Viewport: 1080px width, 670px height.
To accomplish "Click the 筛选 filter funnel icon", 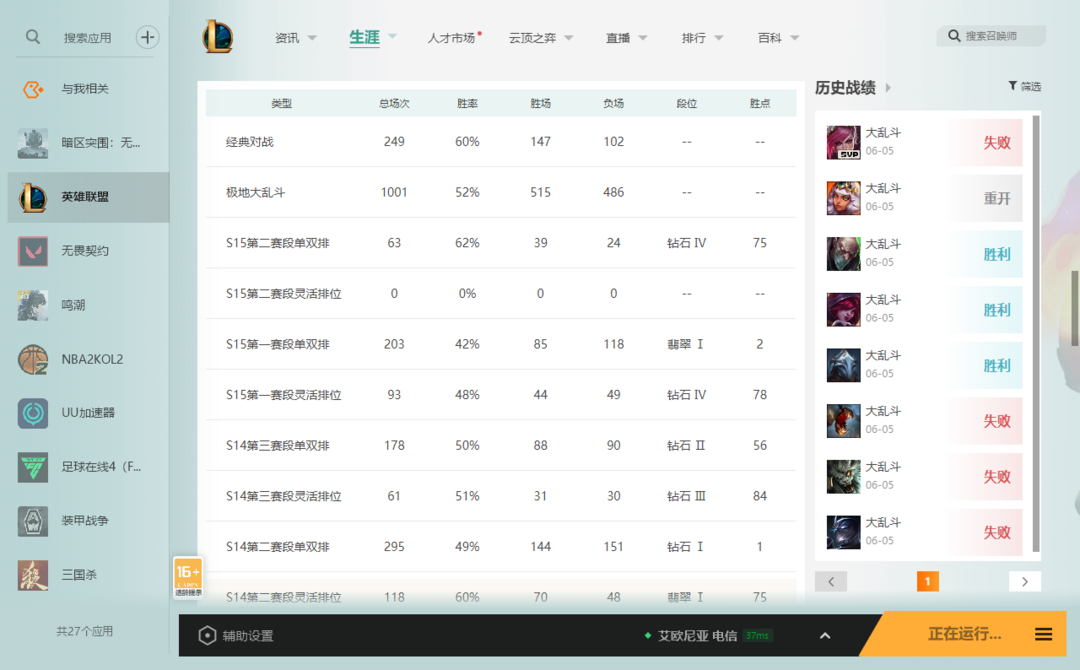I will 1012,86.
